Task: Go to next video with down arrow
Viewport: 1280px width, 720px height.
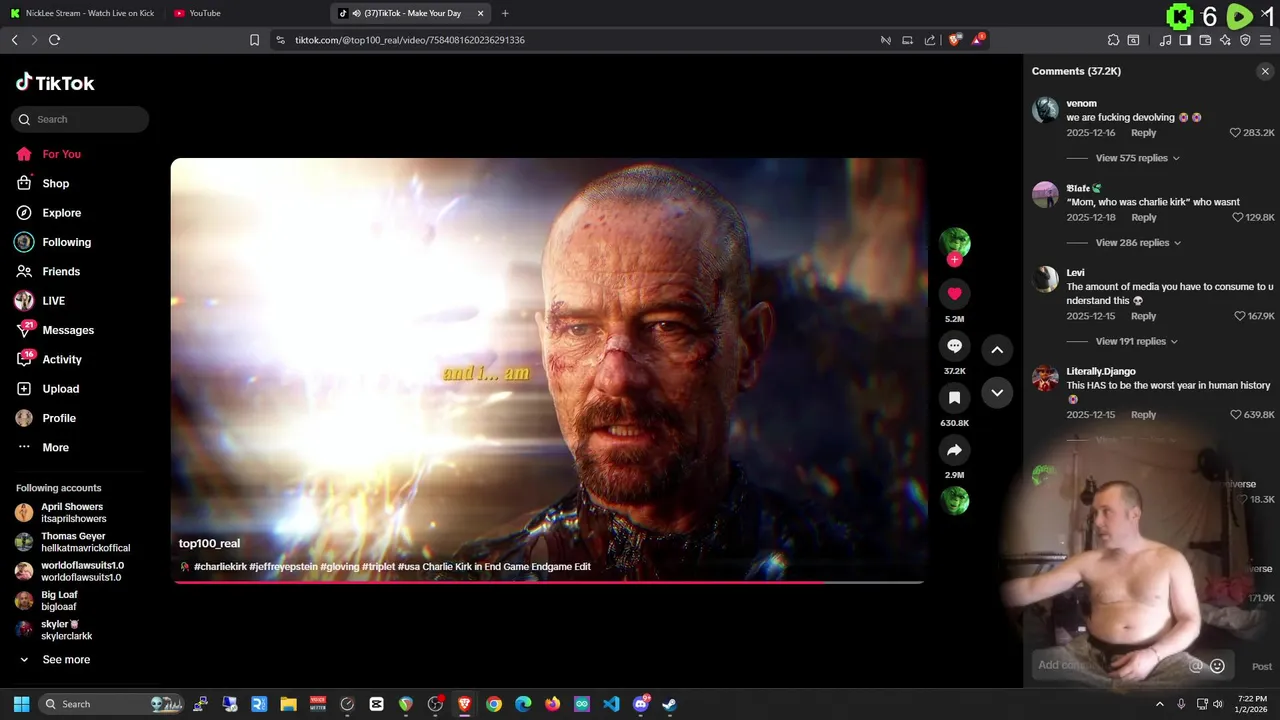Action: (x=997, y=393)
